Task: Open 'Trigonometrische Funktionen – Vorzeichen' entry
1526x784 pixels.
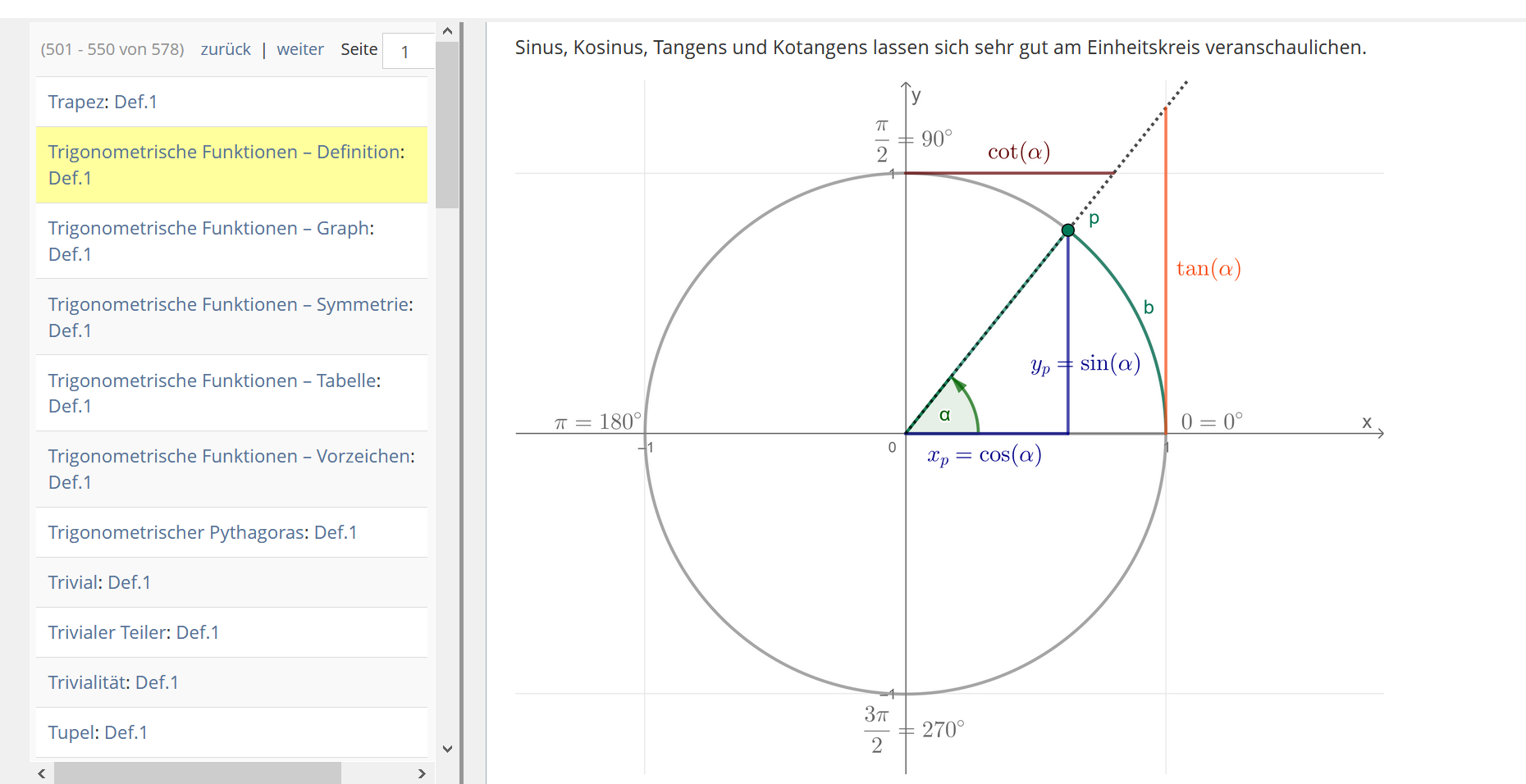Action: pyautogui.click(x=231, y=468)
